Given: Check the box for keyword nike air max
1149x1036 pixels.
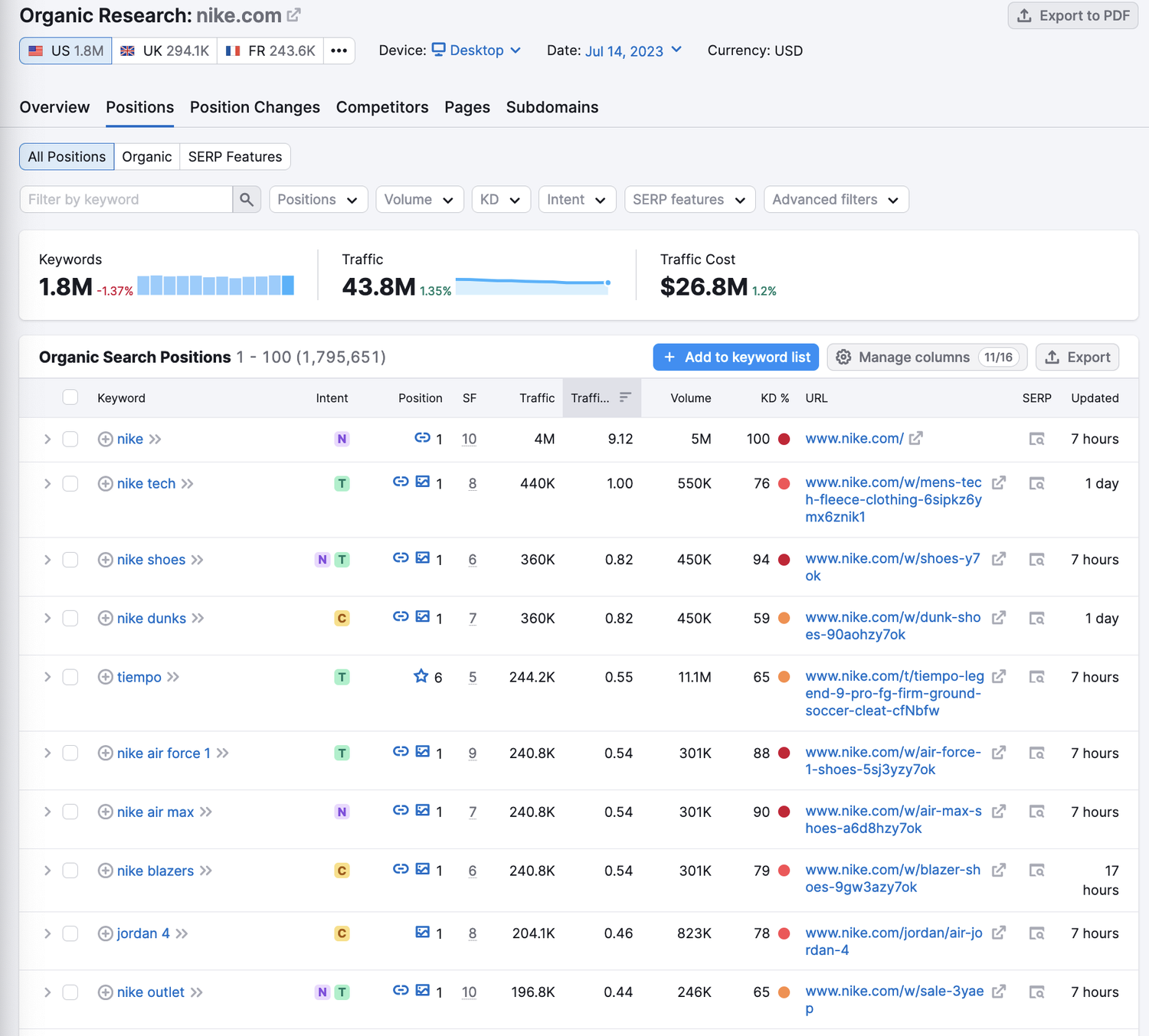Looking at the screenshot, I should pos(70,812).
